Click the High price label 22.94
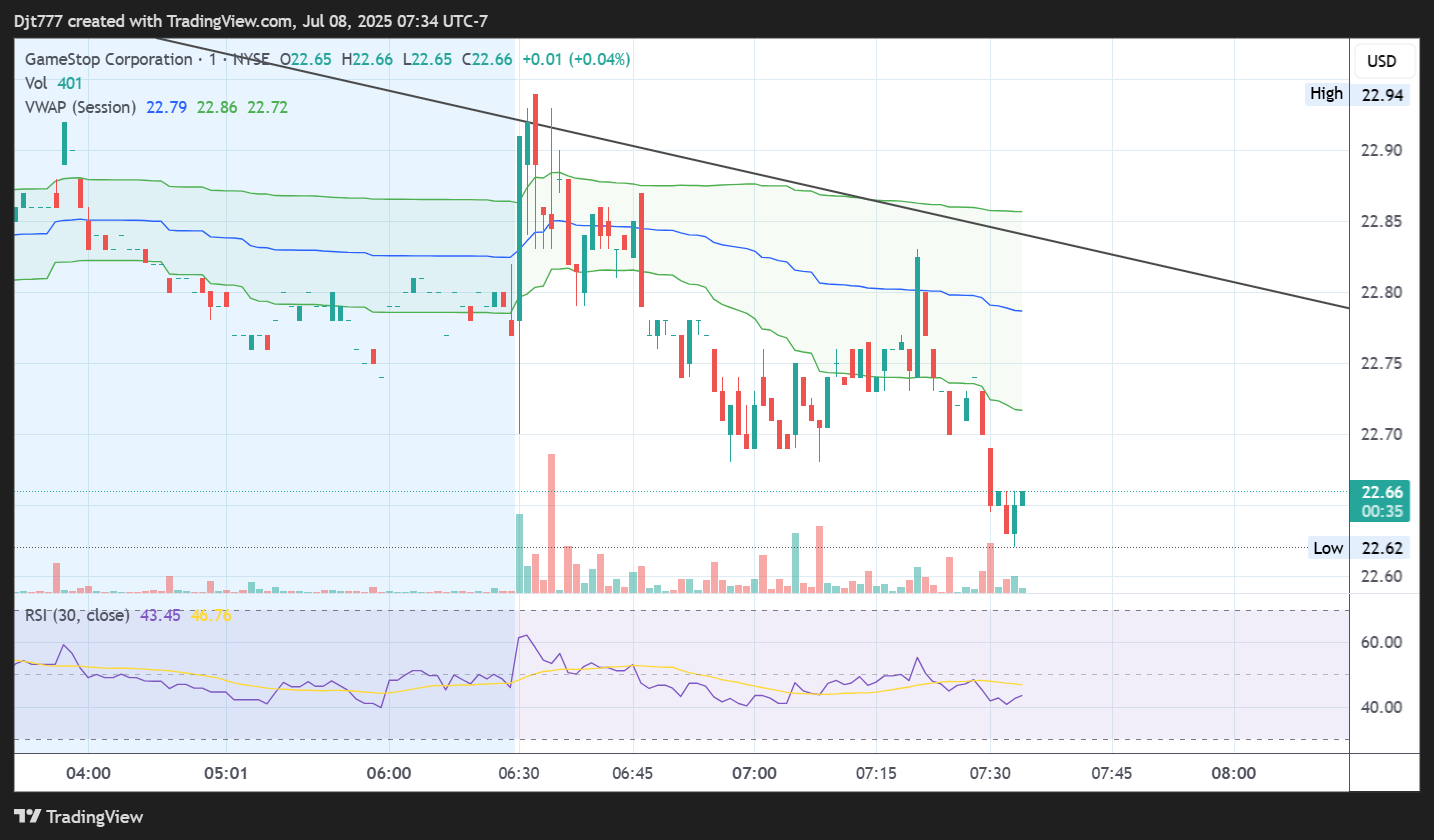The height and width of the screenshot is (840, 1434). (1359, 94)
